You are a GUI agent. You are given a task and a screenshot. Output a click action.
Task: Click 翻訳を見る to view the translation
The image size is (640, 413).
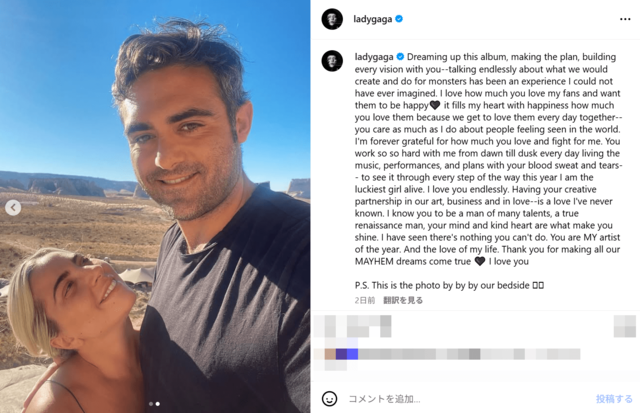coord(403,300)
